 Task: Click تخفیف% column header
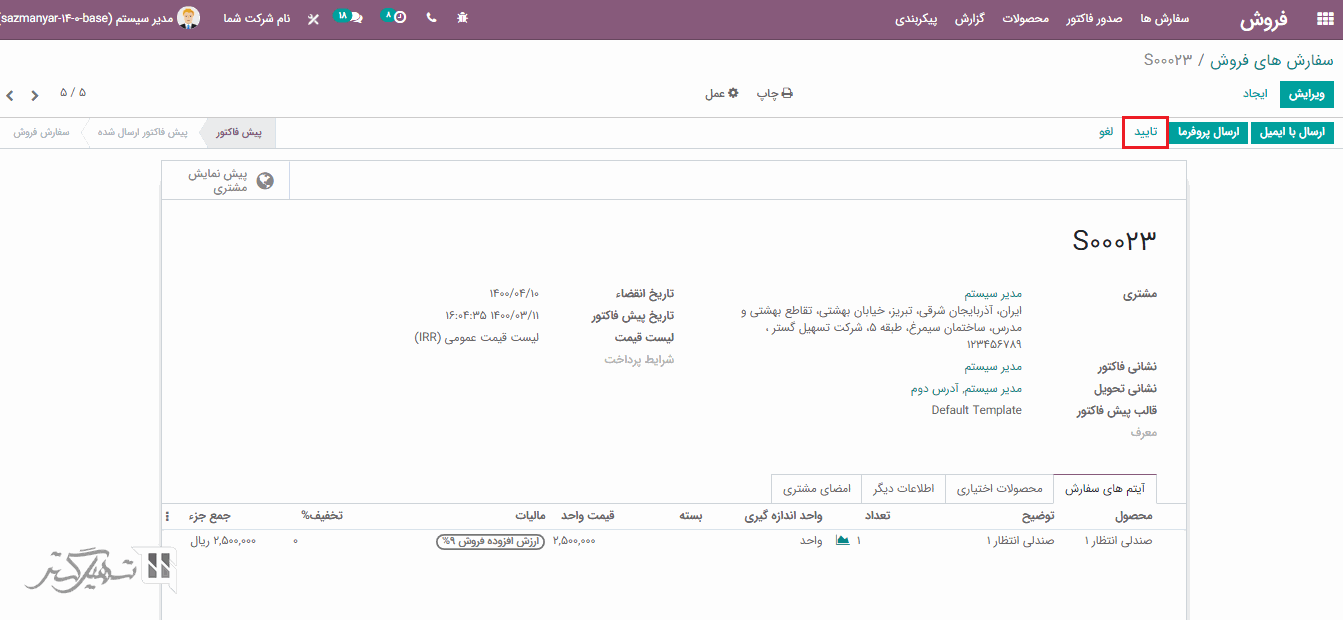322,516
